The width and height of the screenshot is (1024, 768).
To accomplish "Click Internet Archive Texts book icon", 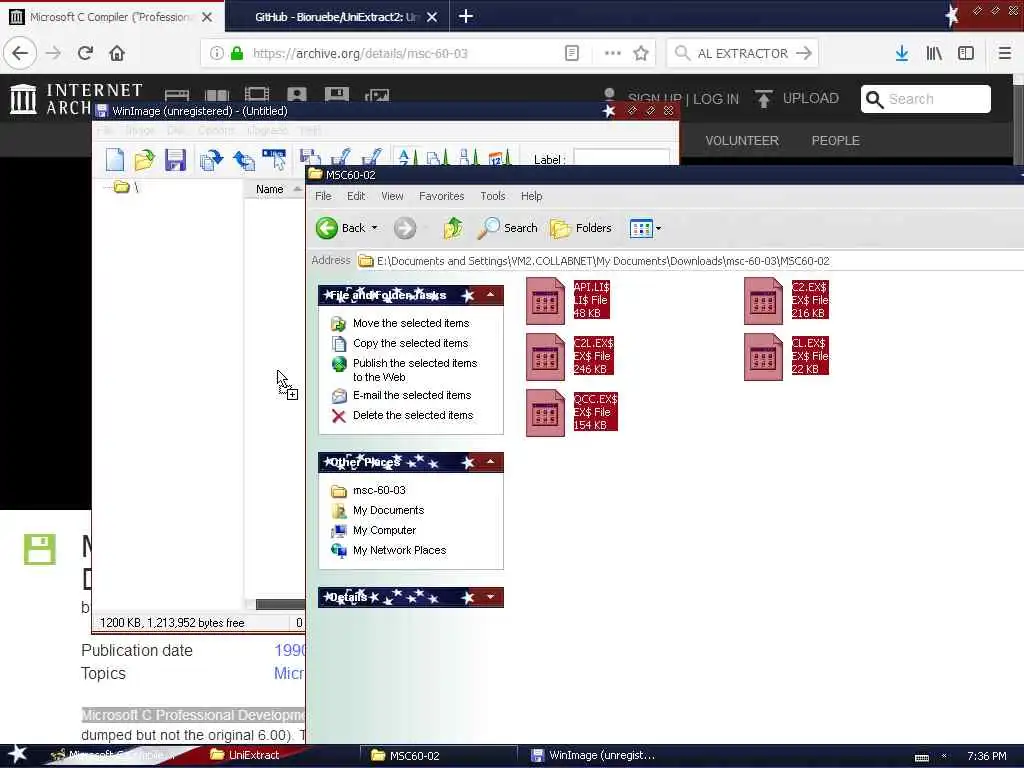I will click(217, 95).
